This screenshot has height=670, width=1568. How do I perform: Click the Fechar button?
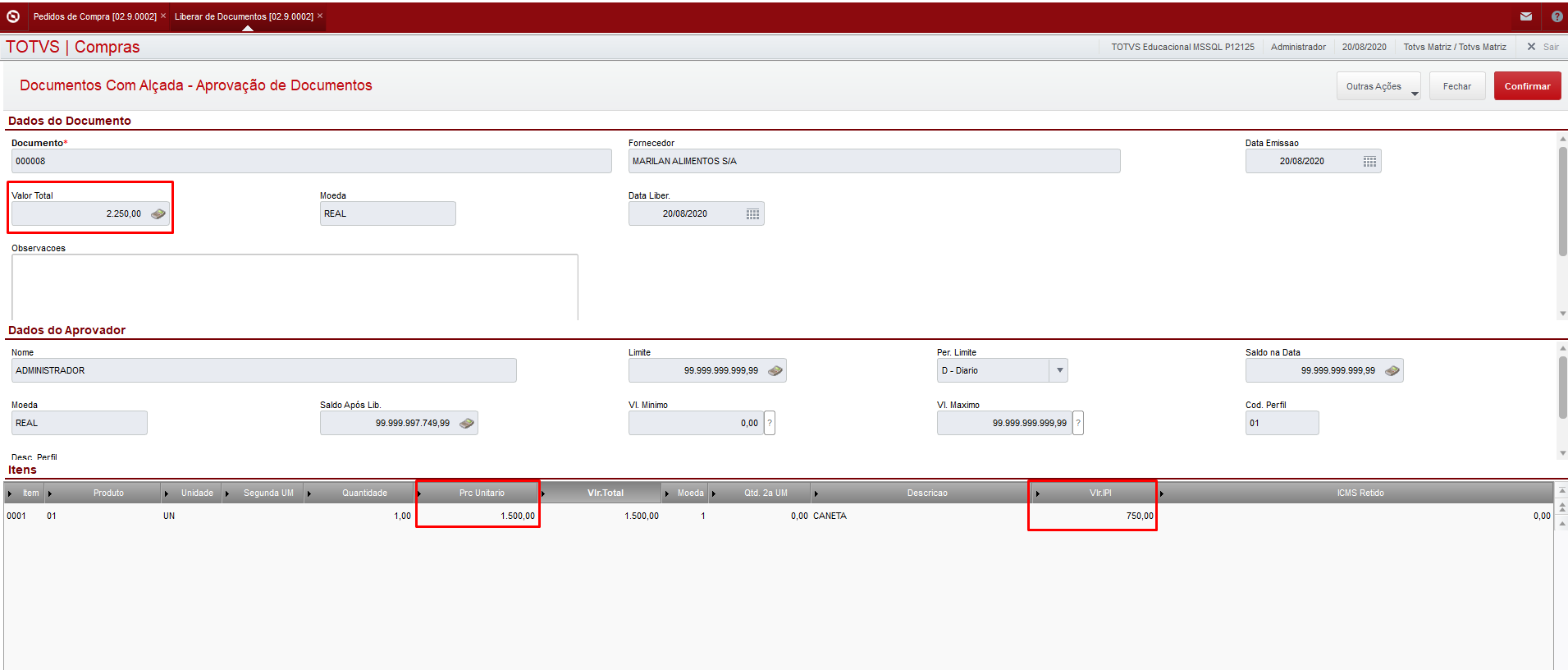(x=1457, y=86)
